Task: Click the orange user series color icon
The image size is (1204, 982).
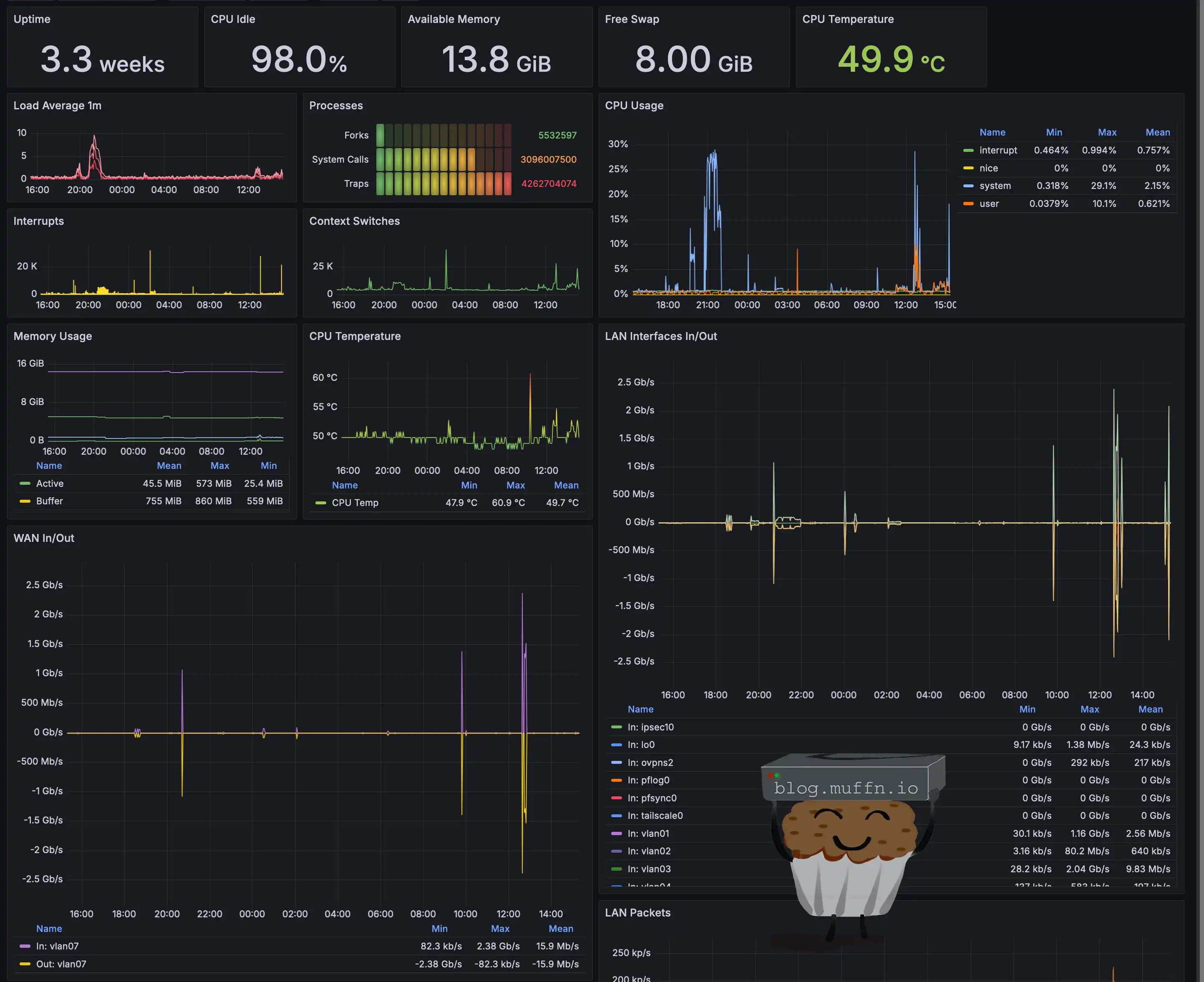Action: 968,204
